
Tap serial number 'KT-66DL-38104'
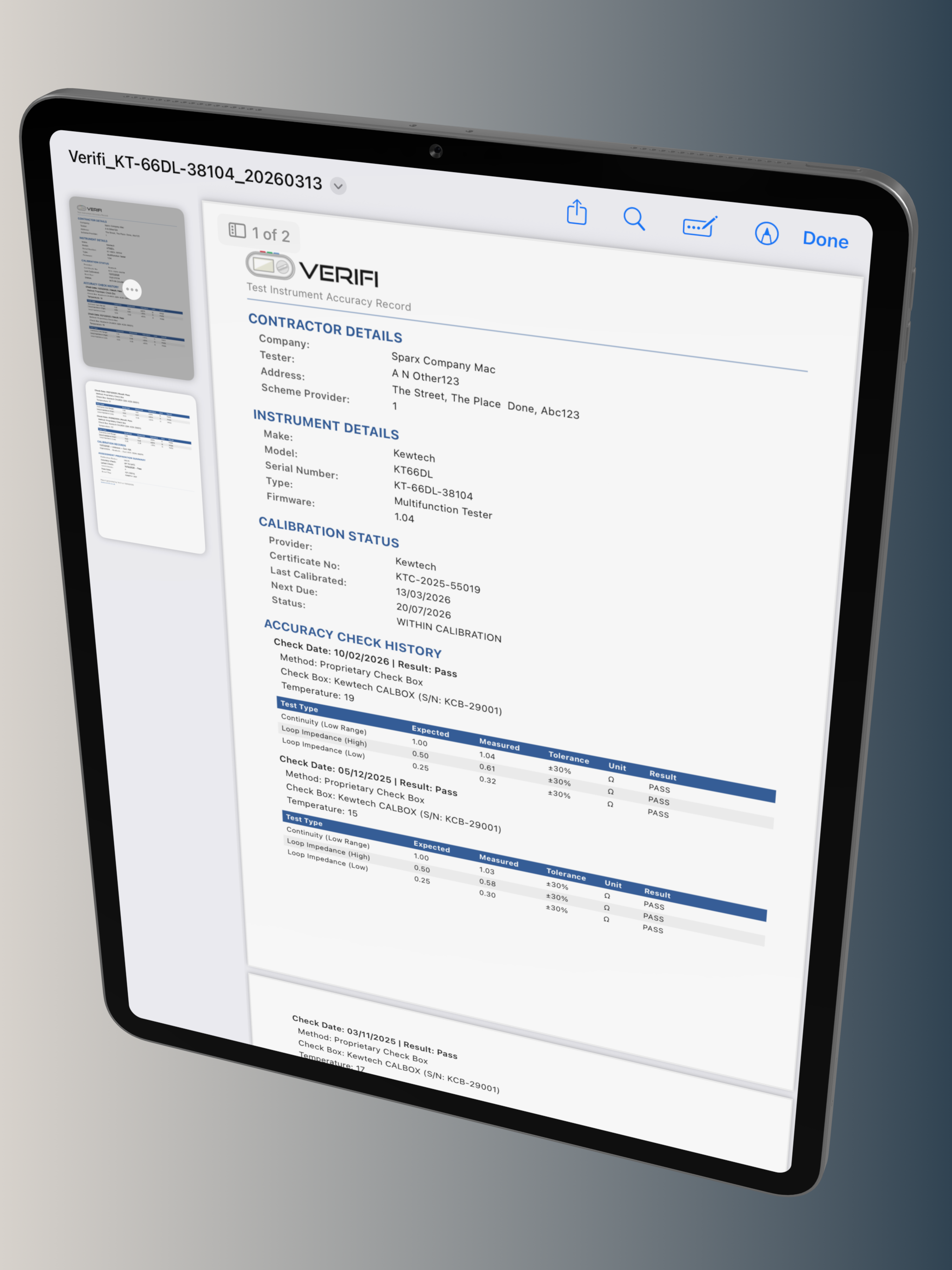pos(433,490)
